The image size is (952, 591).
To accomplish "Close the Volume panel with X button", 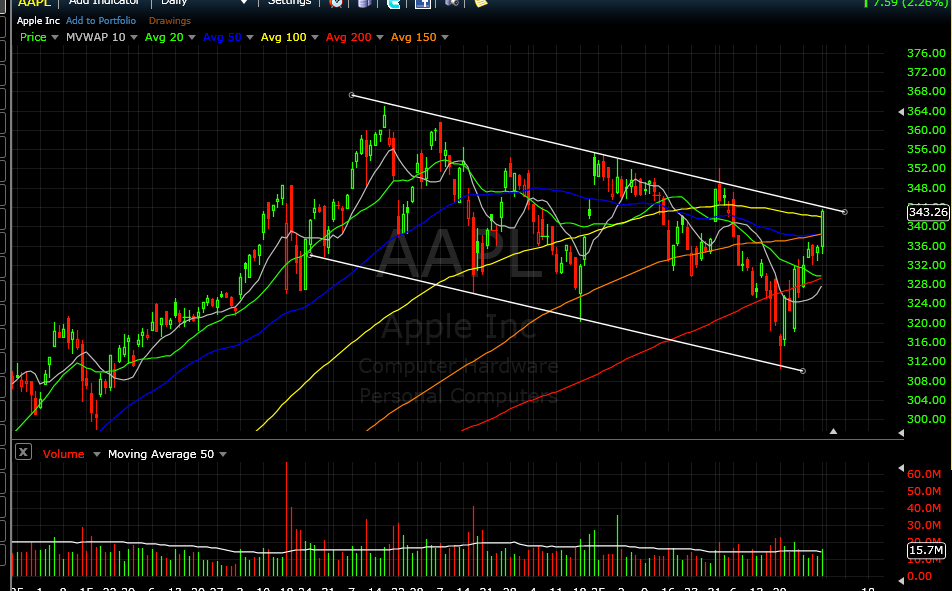I will [x=23, y=452].
